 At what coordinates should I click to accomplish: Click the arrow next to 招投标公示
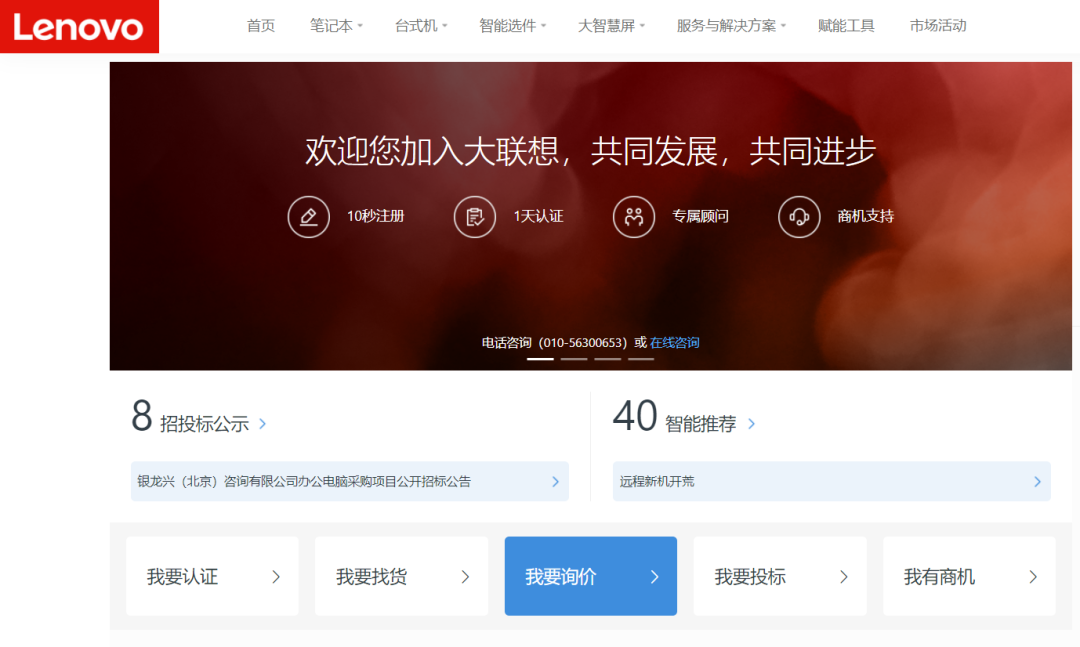click(x=262, y=424)
